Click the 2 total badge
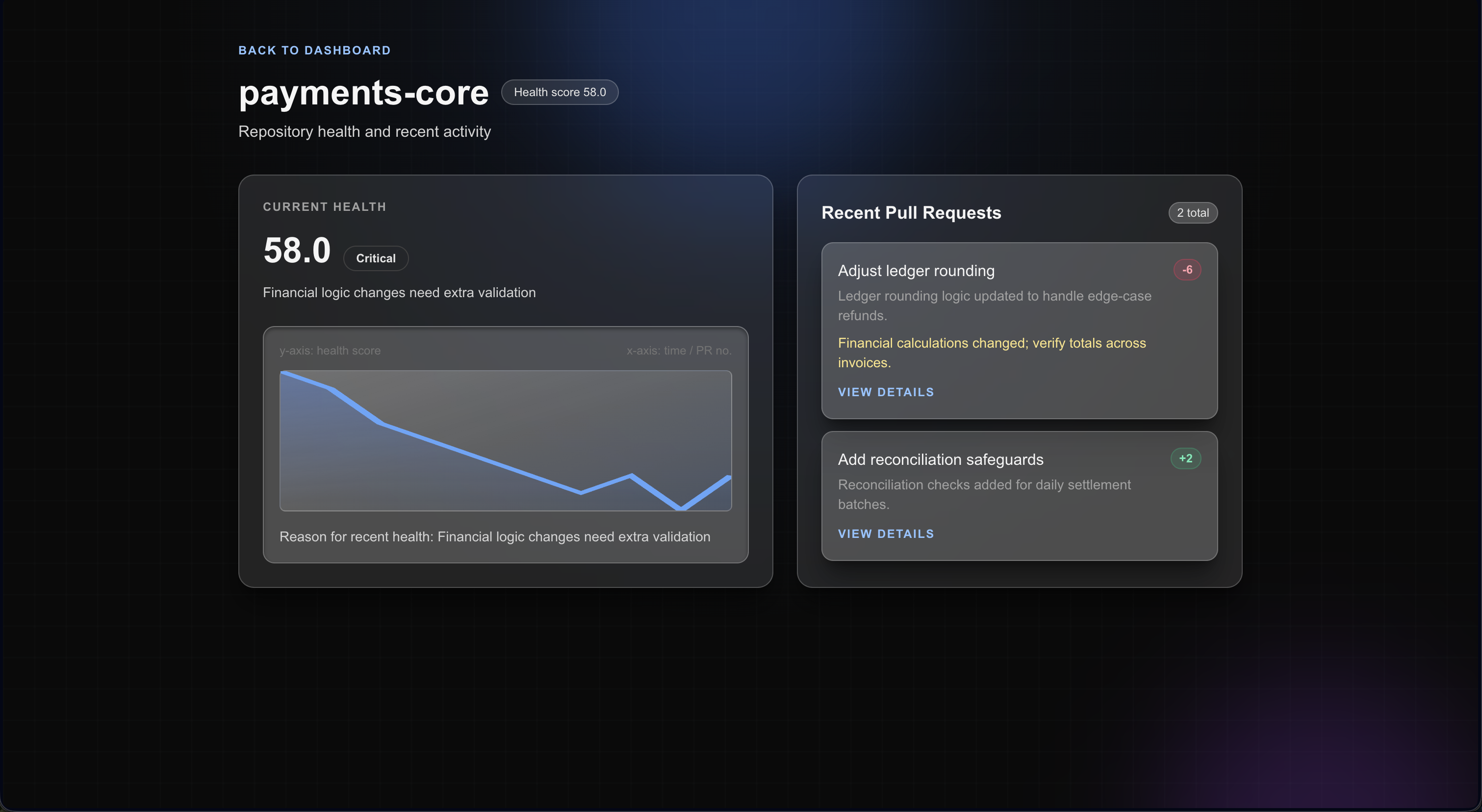 tap(1192, 213)
